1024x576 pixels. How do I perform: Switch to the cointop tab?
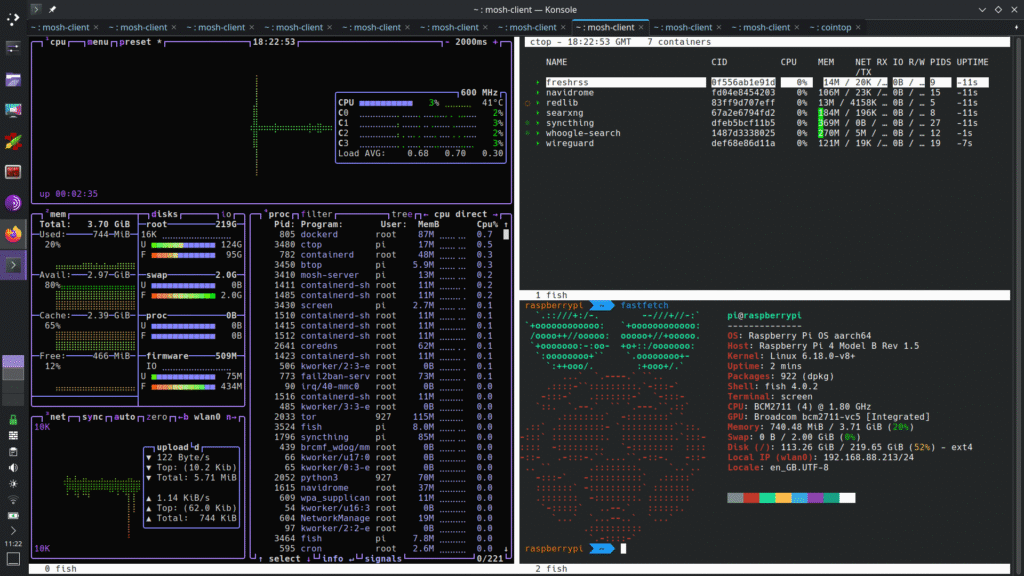(833, 27)
